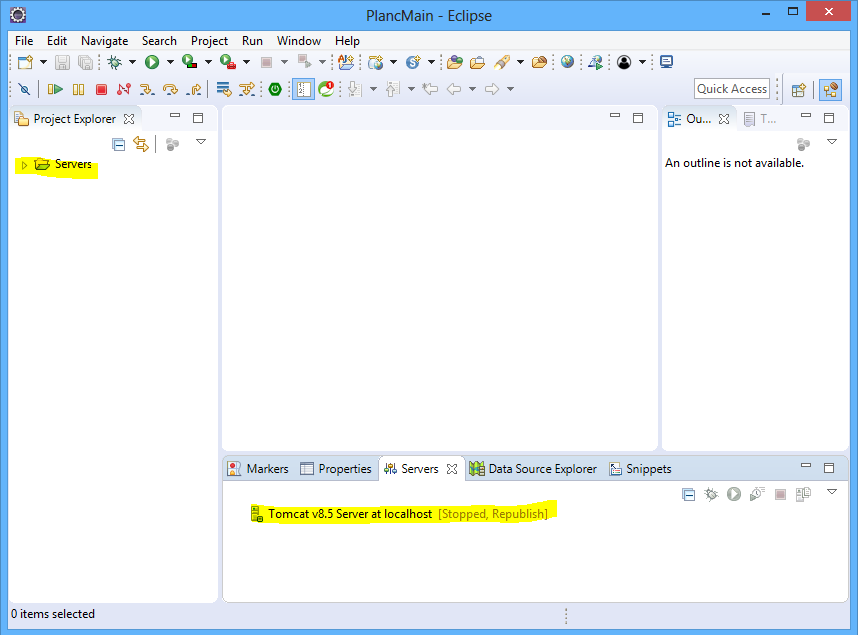This screenshot has width=858, height=635.
Task: Click the red Terminate stop icon
Action: click(101, 89)
